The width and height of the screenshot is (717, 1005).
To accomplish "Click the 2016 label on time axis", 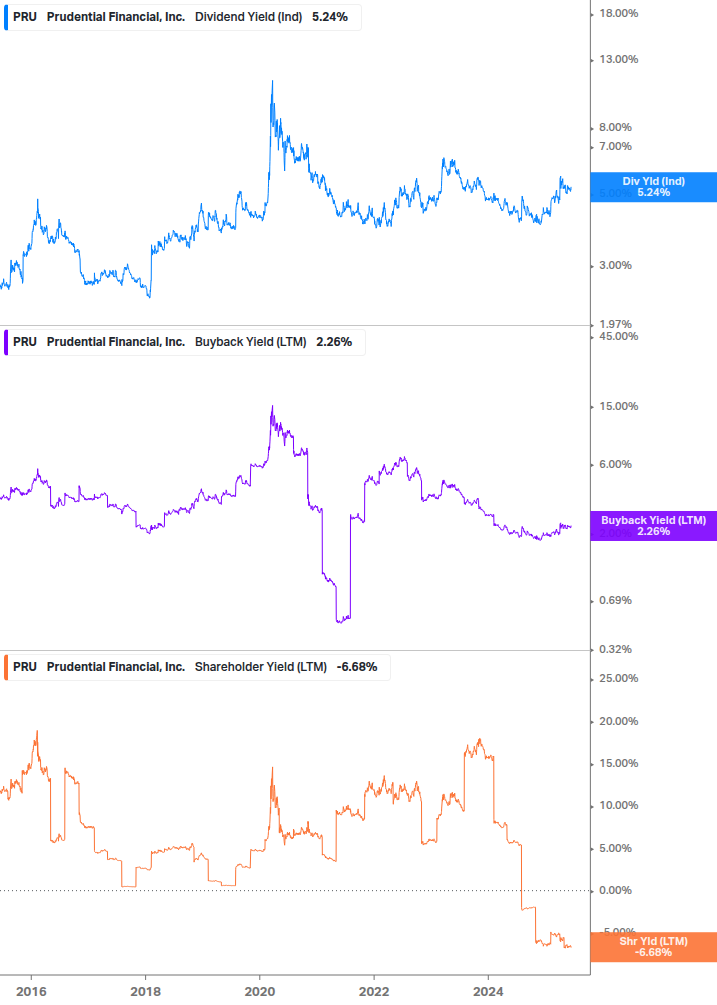I will pos(31,992).
